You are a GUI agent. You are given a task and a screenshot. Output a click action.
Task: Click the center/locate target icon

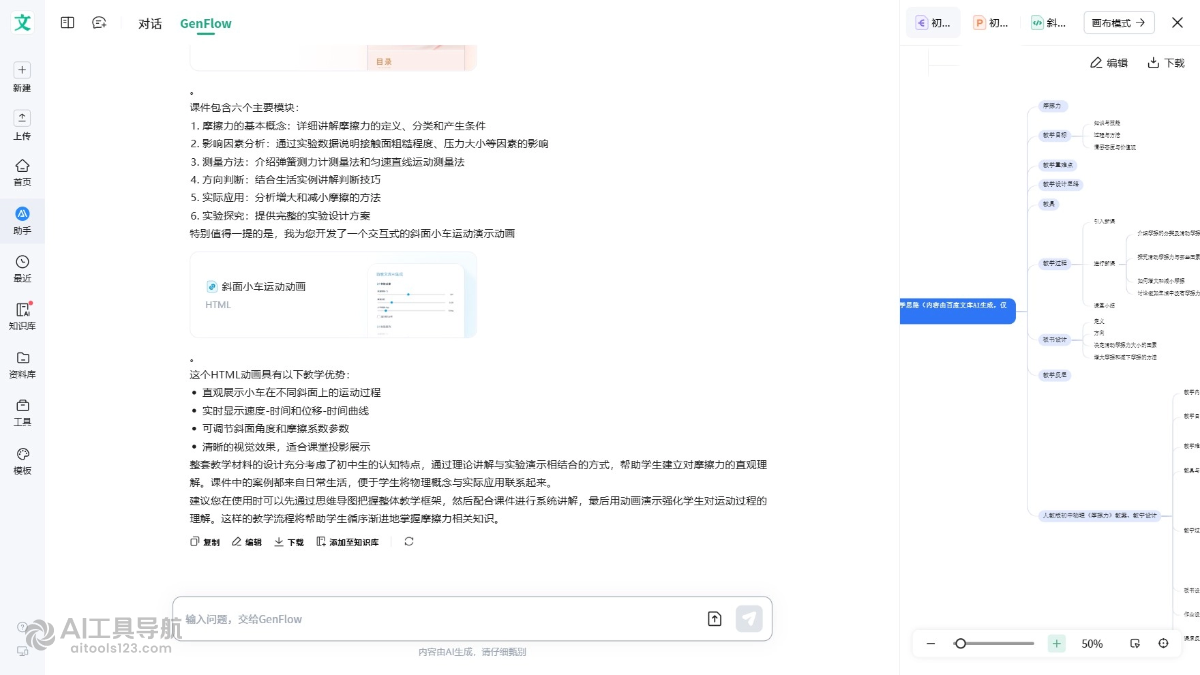[1163, 644]
